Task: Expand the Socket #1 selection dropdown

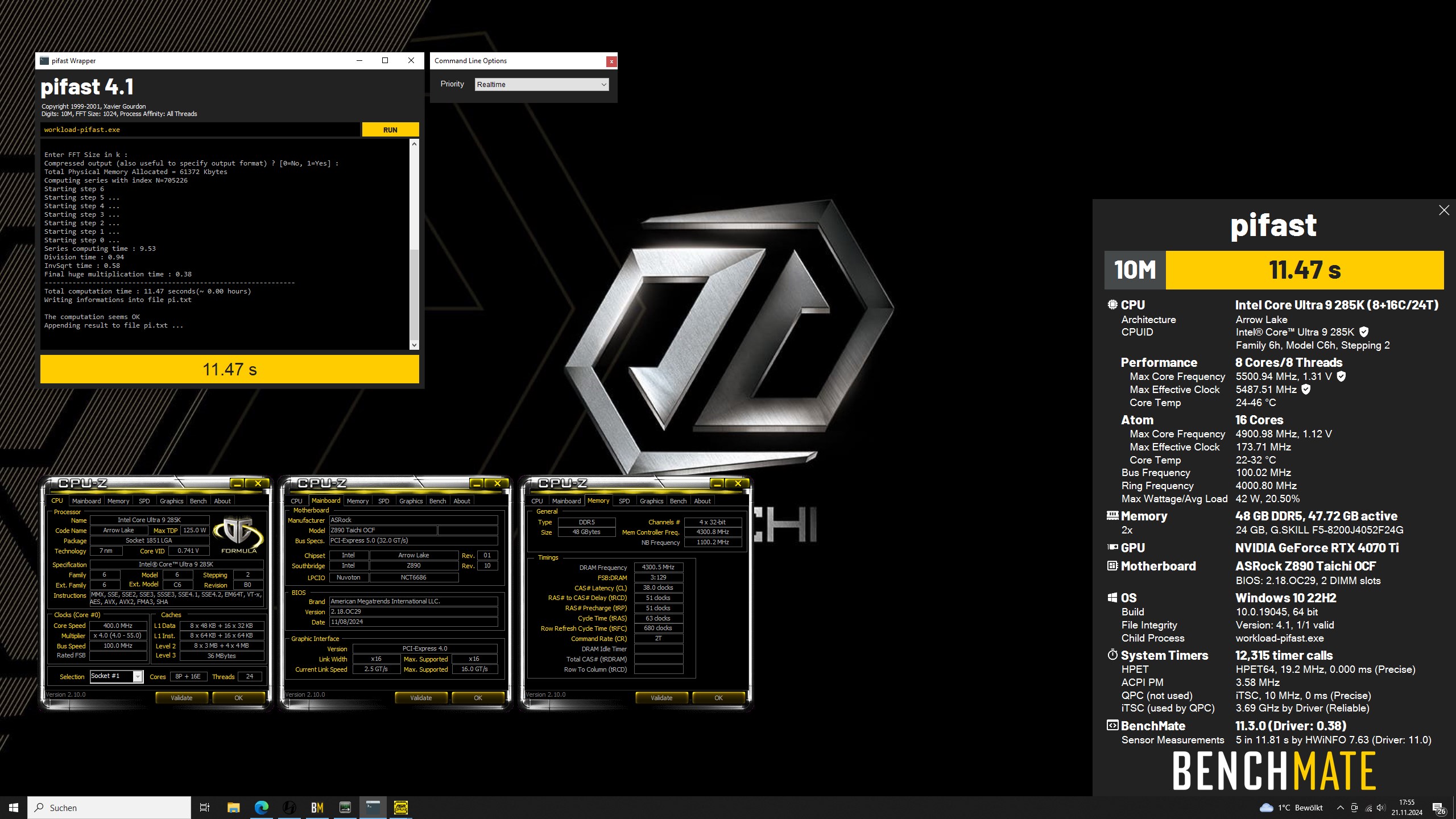Action: (x=138, y=676)
